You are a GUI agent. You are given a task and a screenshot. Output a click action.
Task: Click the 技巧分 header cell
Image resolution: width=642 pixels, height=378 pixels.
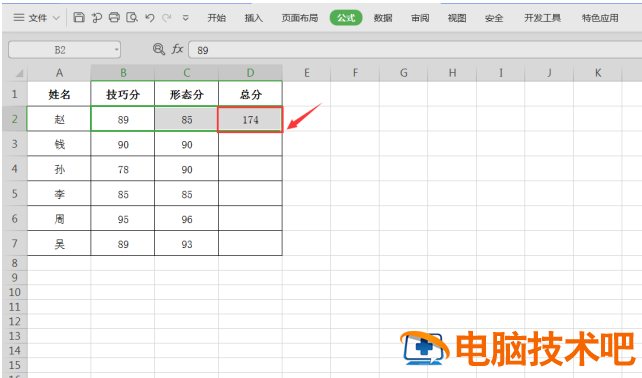[123, 94]
